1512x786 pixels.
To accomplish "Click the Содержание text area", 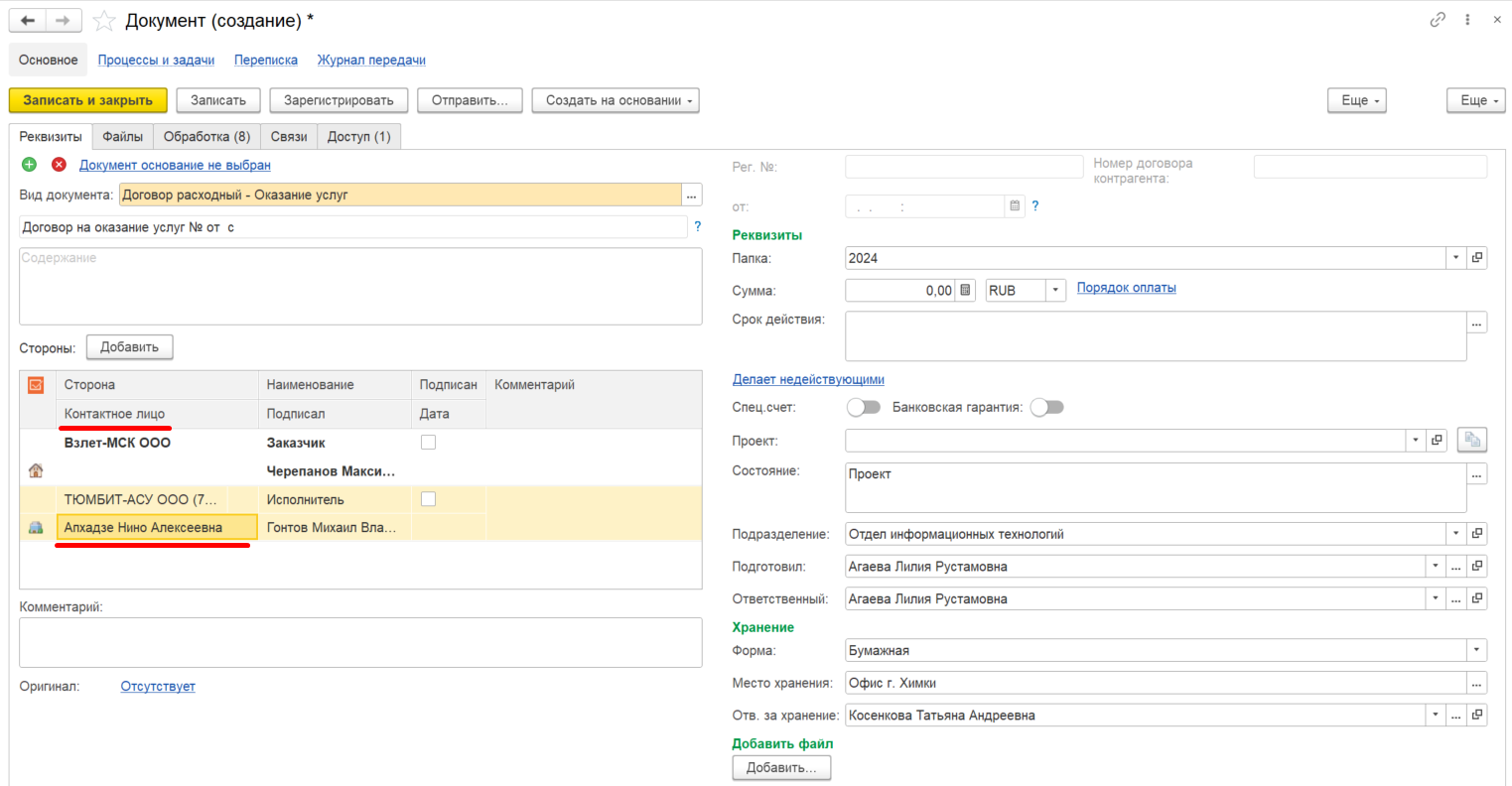I will 360,286.
